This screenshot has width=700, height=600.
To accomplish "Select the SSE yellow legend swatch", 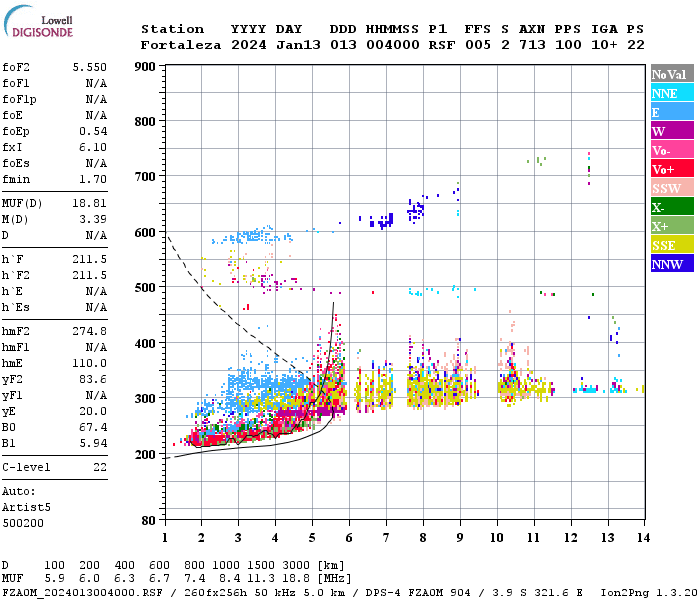I will (x=672, y=245).
